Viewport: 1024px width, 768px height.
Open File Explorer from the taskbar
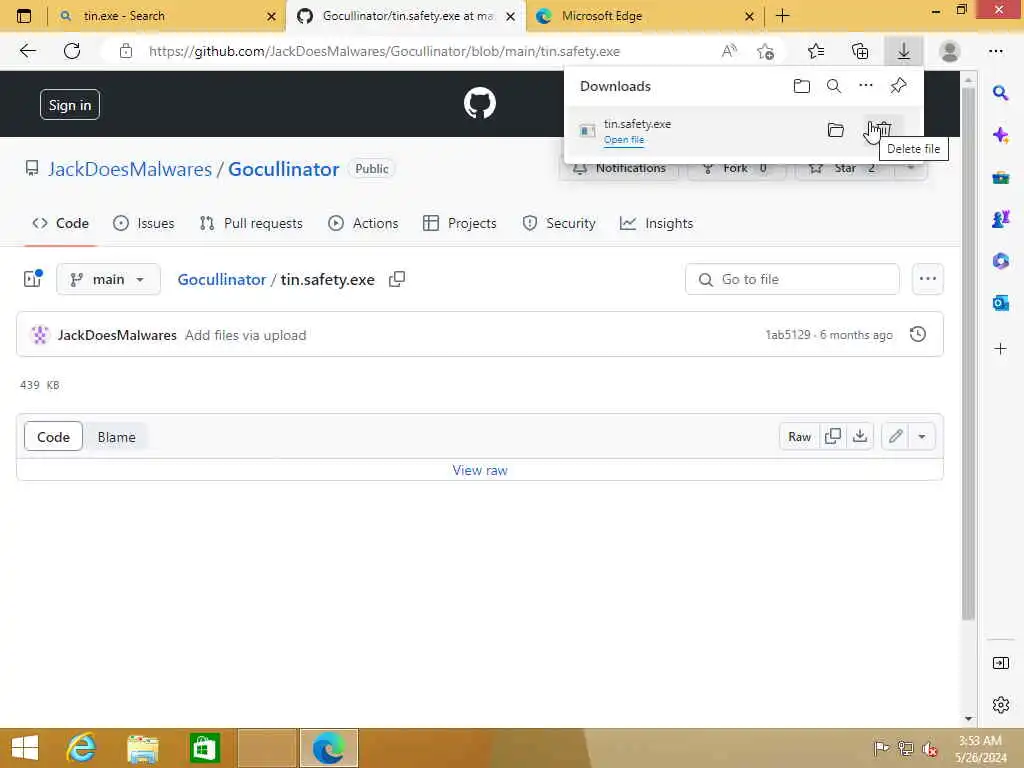tap(142, 748)
